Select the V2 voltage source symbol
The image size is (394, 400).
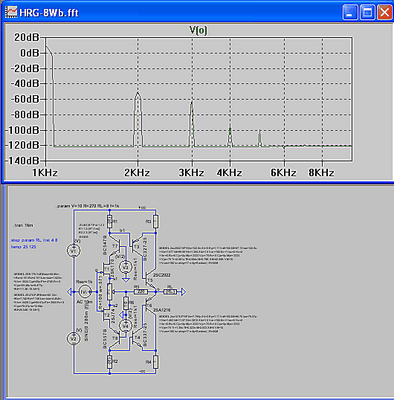tap(74, 339)
